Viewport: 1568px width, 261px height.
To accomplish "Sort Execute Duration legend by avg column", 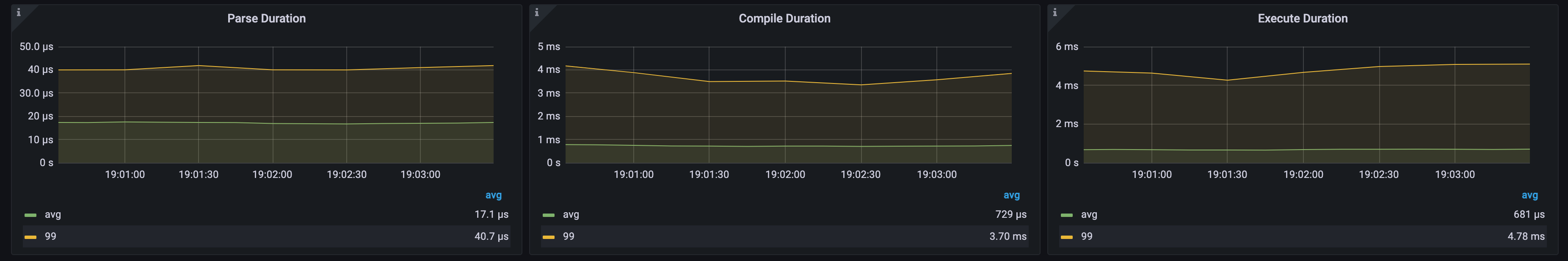I will (x=1529, y=196).
